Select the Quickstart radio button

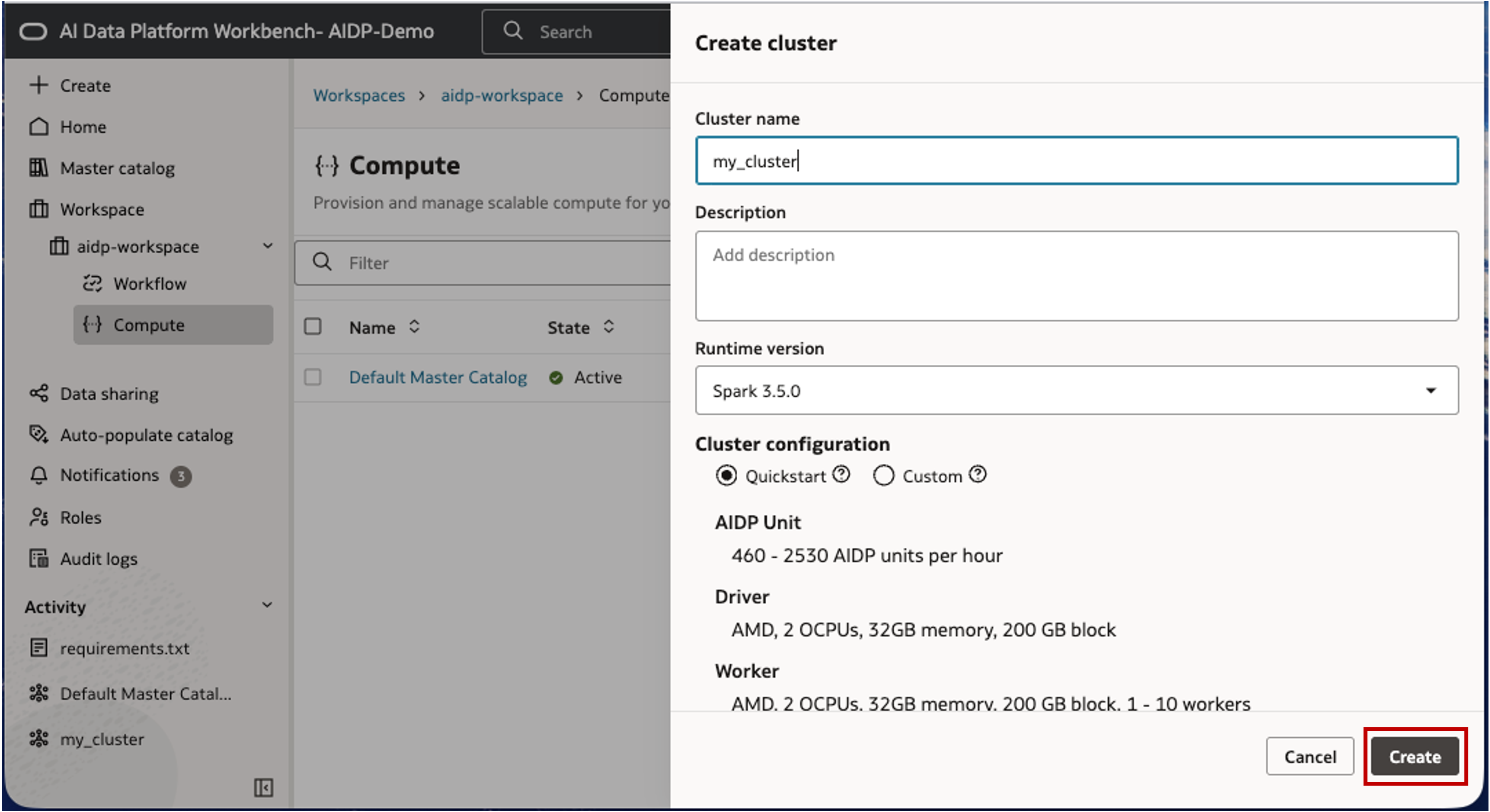pyautogui.click(x=726, y=476)
